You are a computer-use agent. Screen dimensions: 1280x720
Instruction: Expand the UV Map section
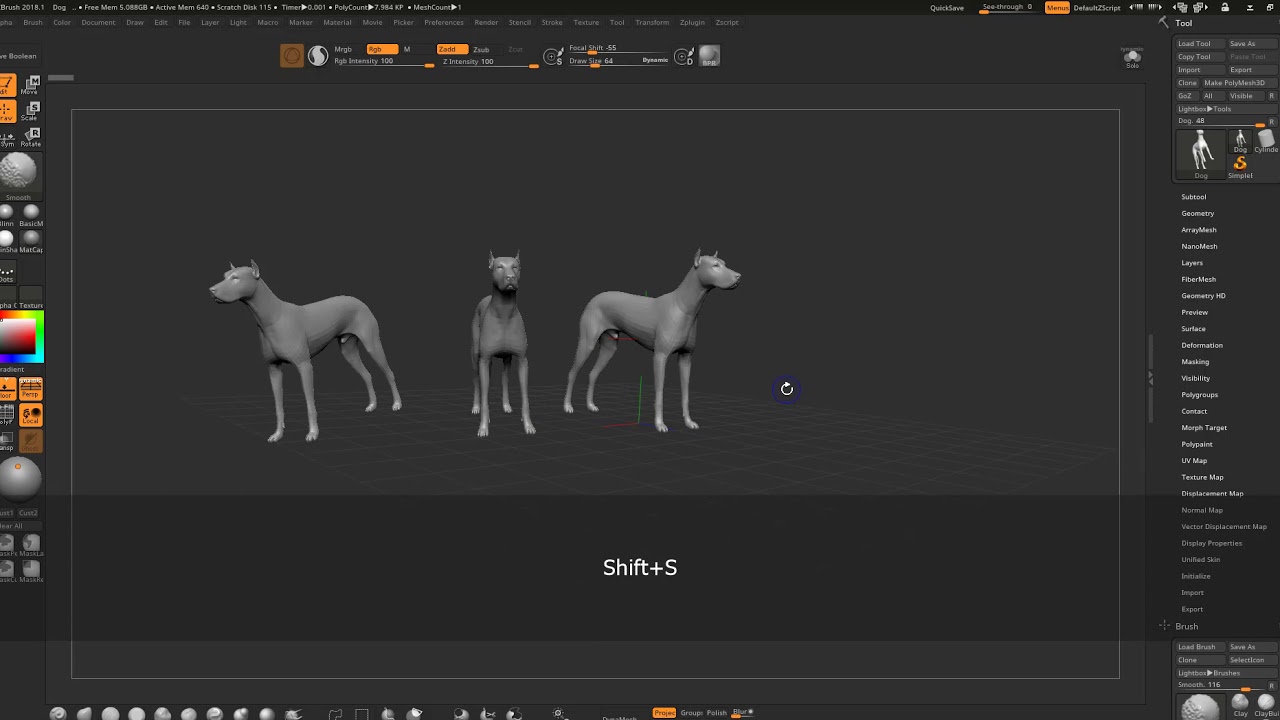pos(1194,461)
